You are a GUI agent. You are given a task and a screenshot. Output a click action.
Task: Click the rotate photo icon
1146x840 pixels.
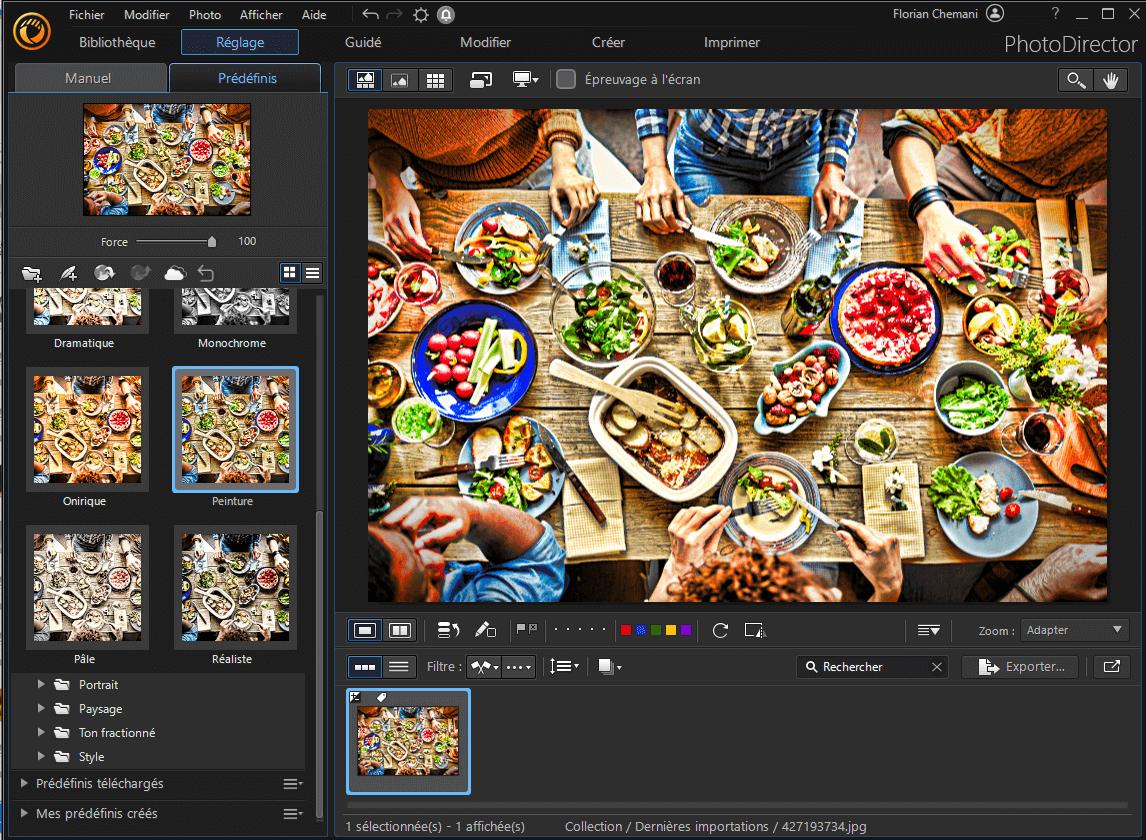[x=719, y=630]
